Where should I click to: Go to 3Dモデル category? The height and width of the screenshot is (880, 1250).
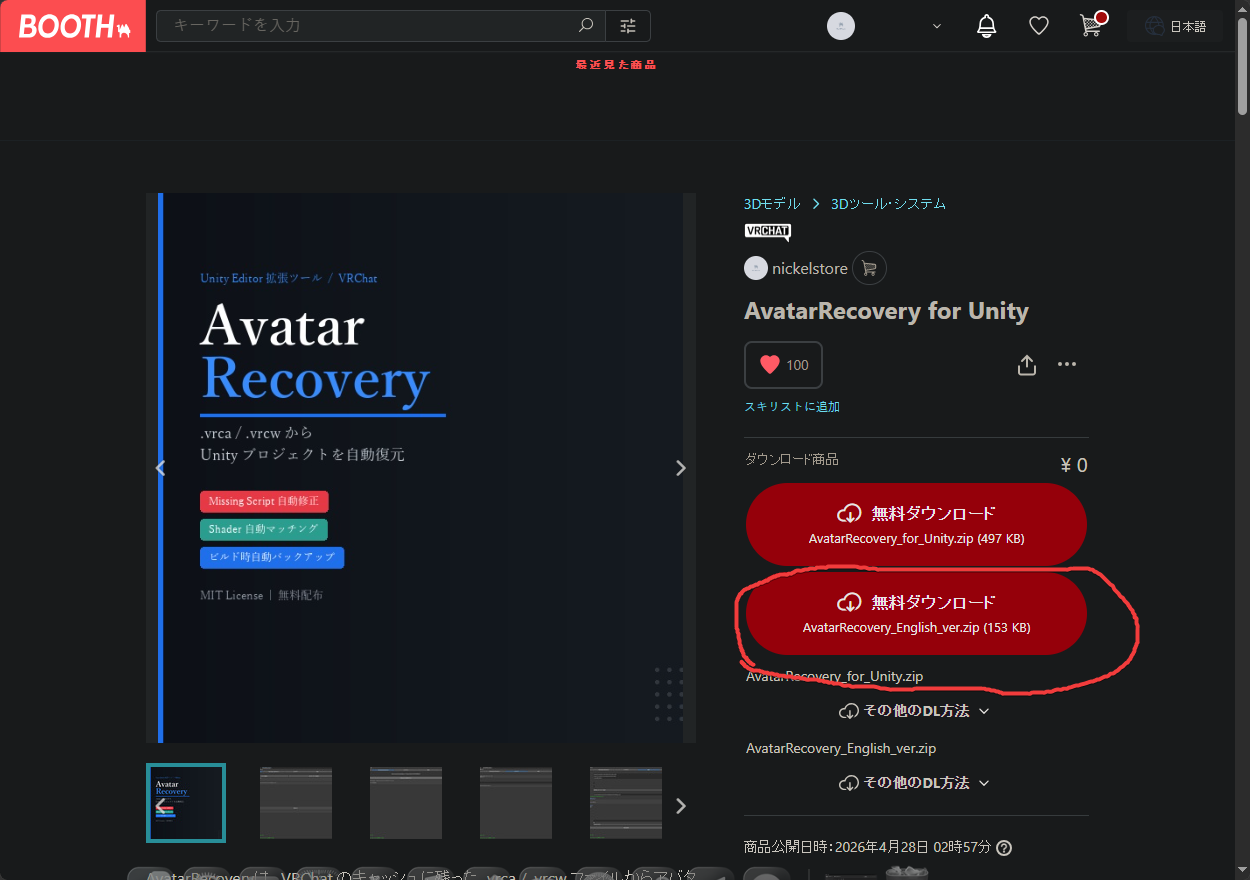pos(772,203)
